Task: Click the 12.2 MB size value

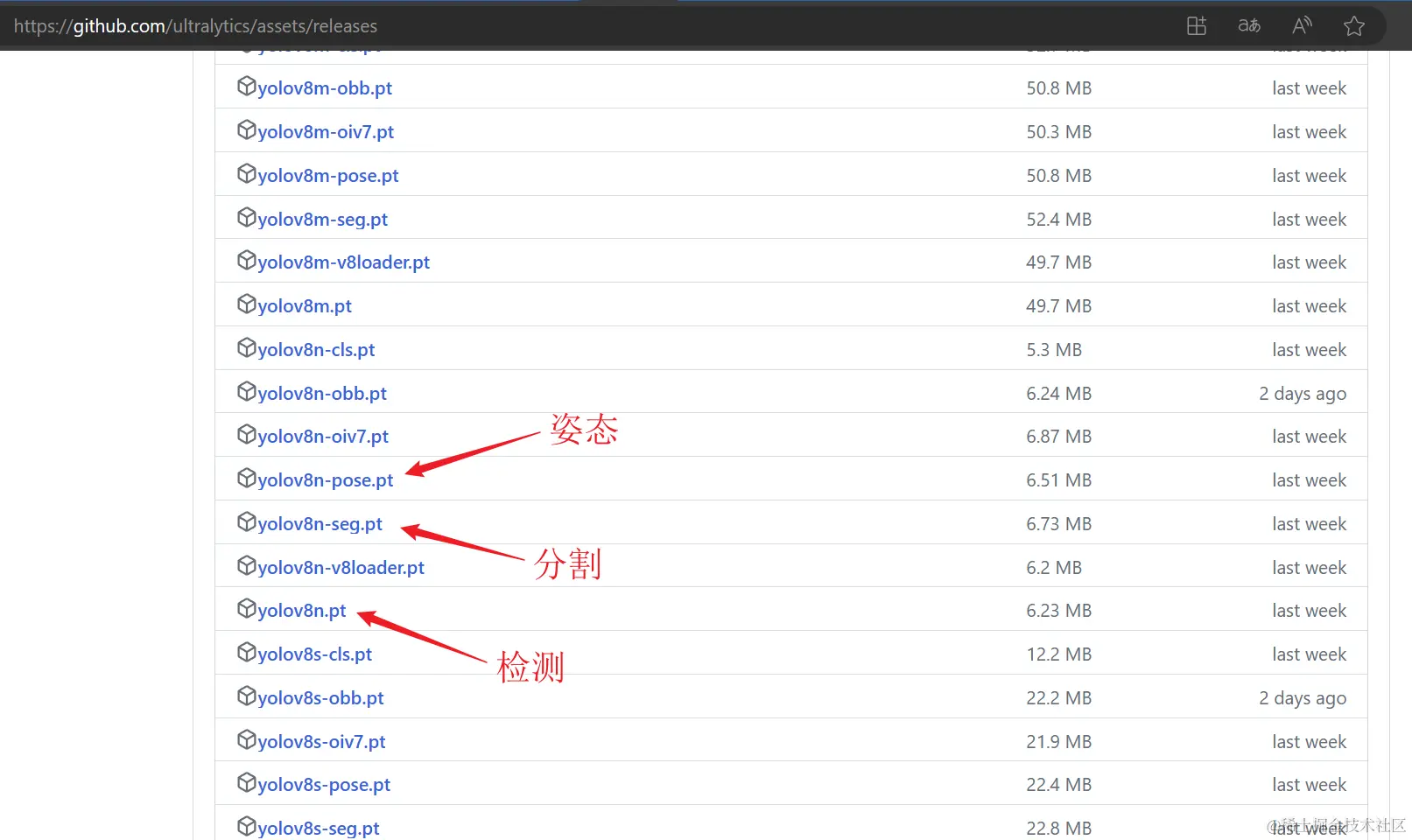Action: point(1059,654)
